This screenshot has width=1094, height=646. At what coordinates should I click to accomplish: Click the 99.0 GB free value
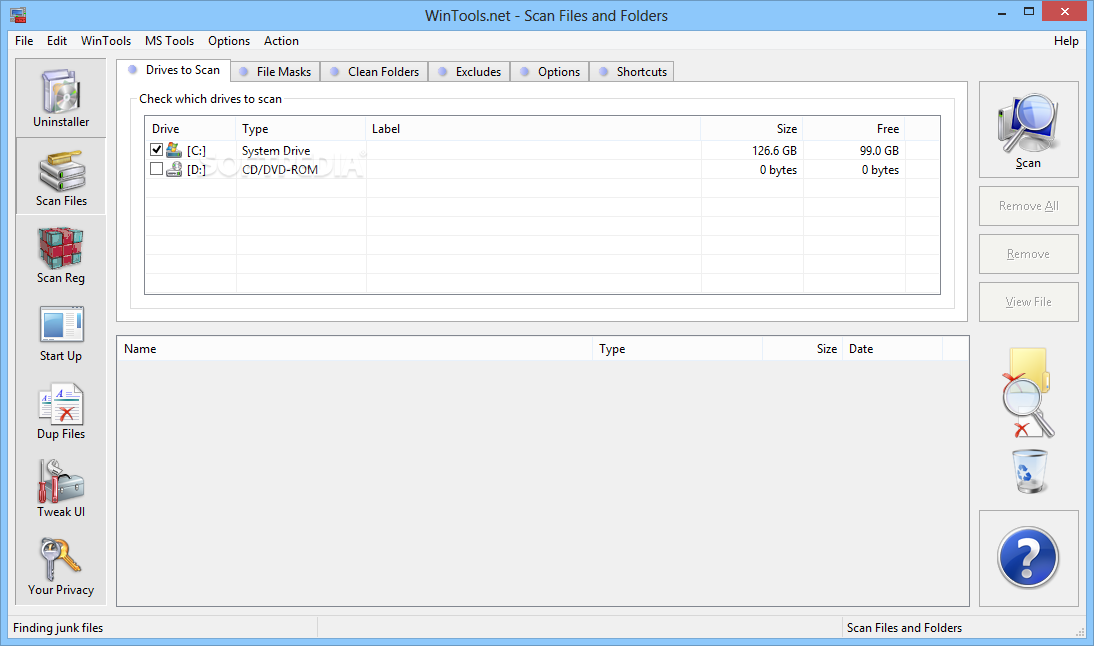click(879, 151)
